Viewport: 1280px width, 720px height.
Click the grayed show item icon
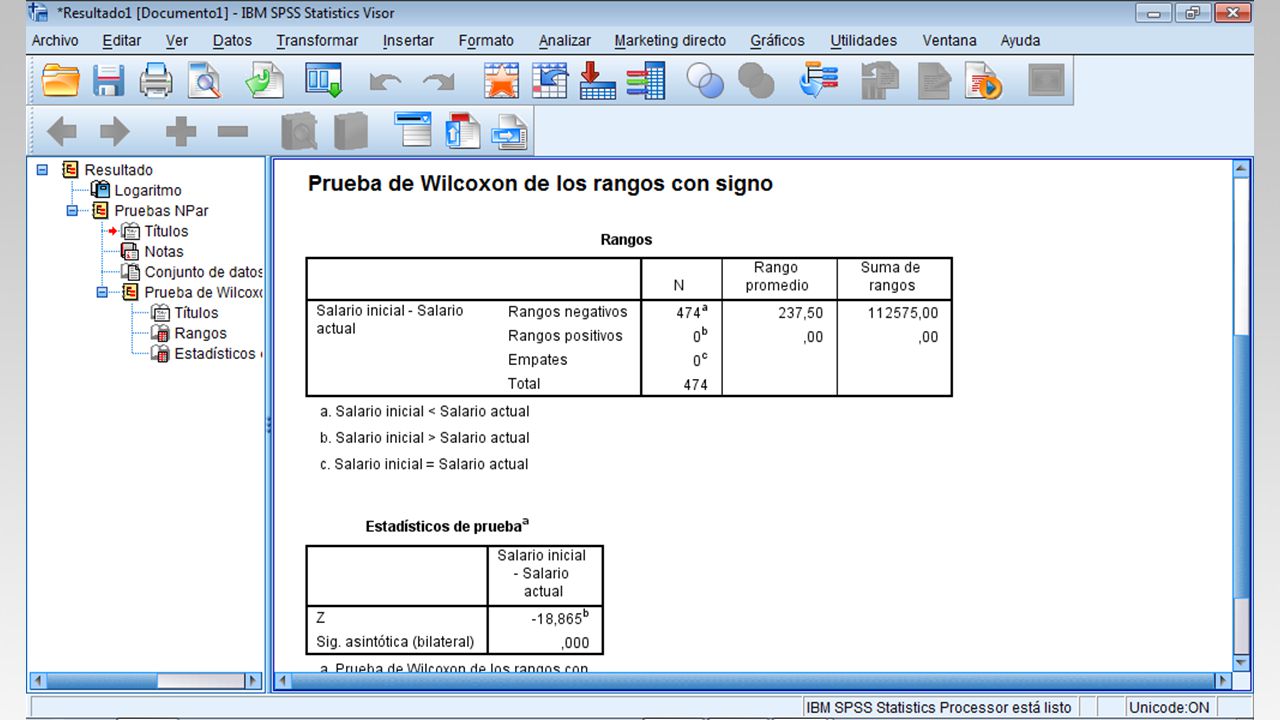pyautogui.click(x=298, y=131)
